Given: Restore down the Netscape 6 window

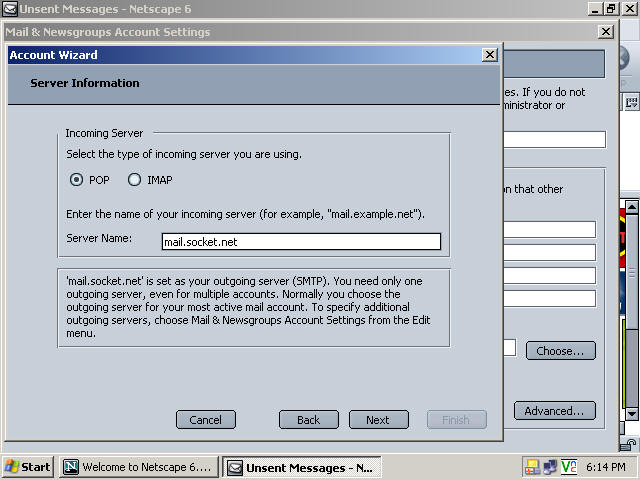Looking at the screenshot, I should [611, 9].
